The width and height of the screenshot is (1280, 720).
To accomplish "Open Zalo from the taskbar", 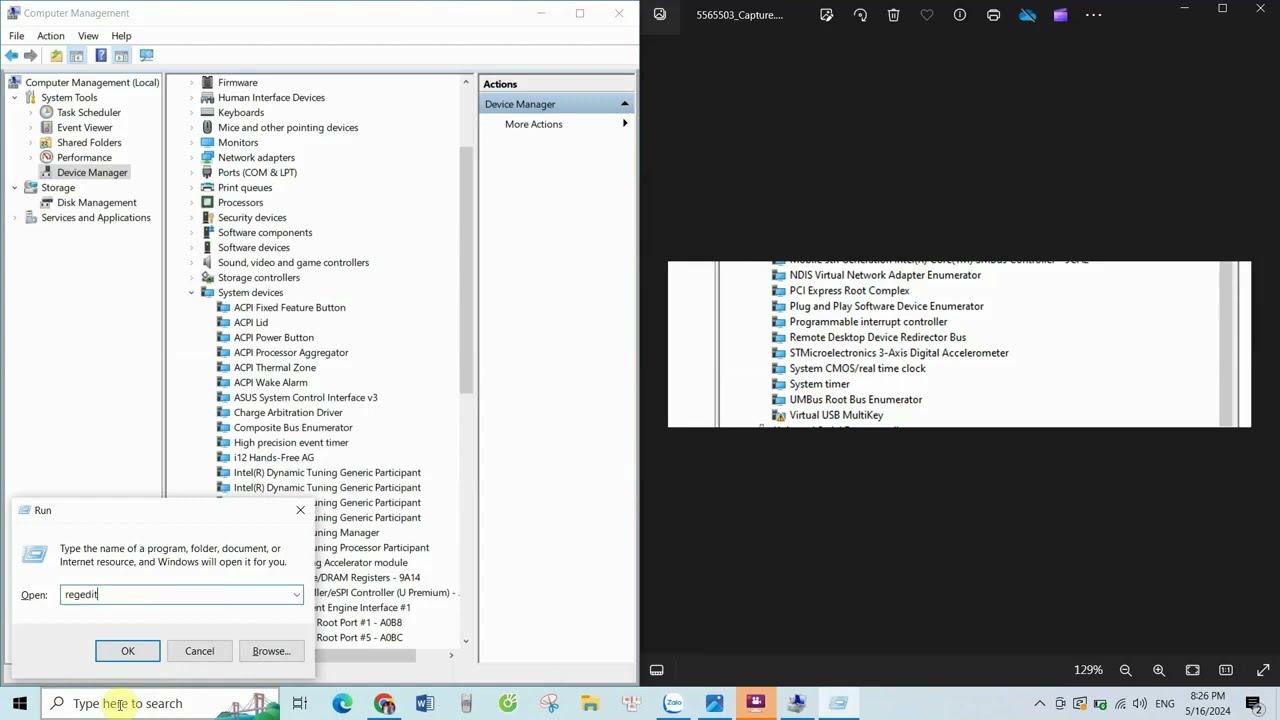I will pos(673,703).
